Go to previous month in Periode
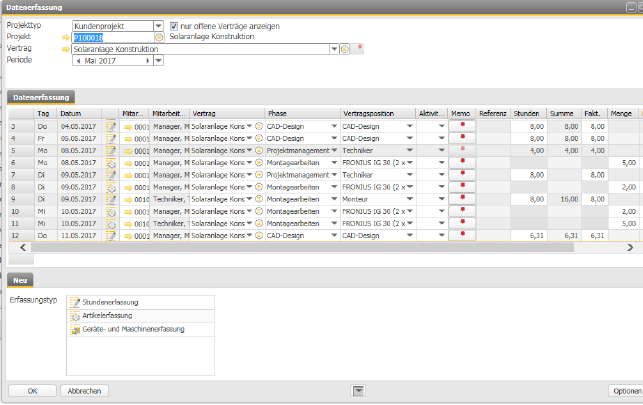Image resolution: width=643 pixels, height=405 pixels. (x=78, y=61)
